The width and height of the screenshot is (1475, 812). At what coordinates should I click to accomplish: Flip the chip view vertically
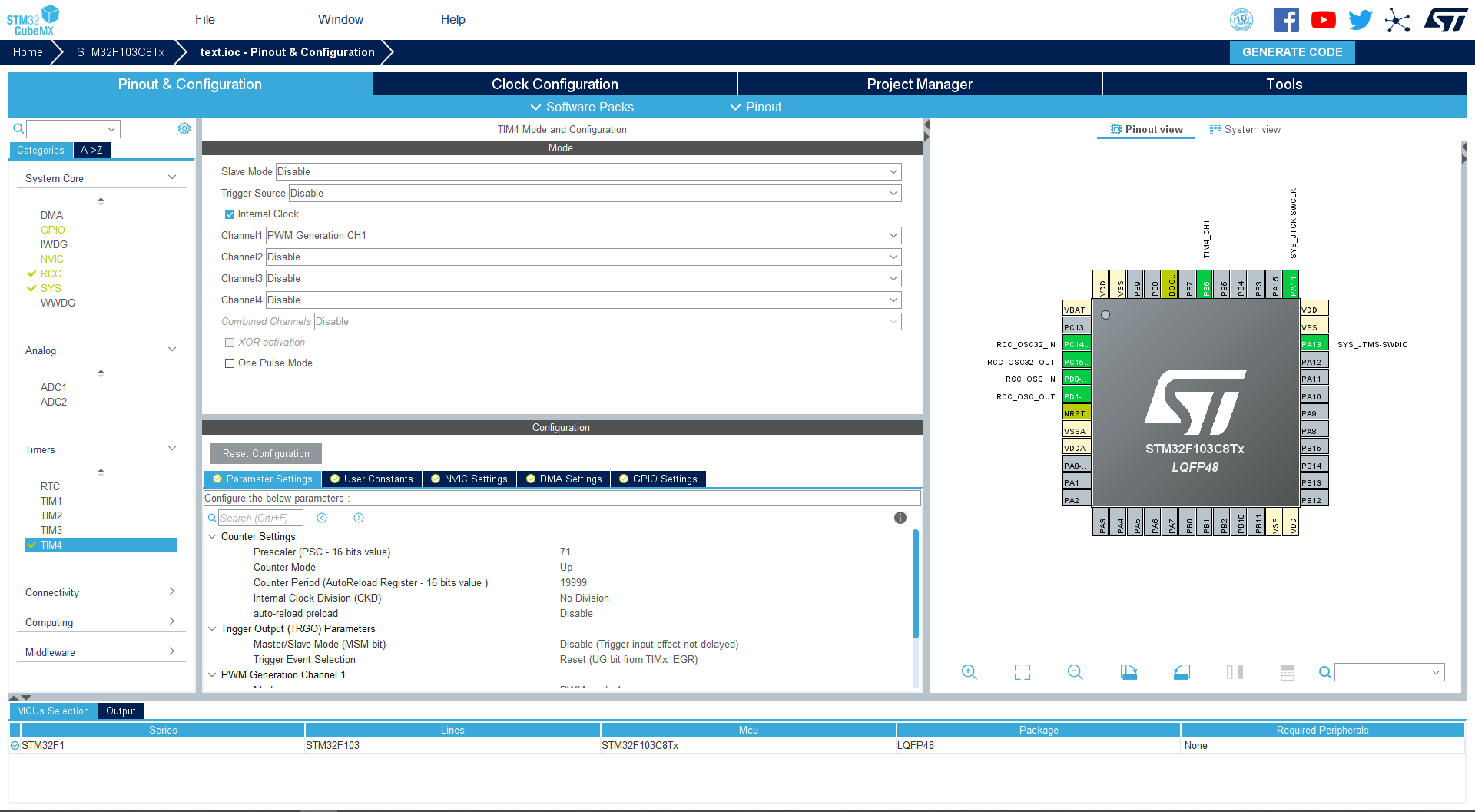(1288, 672)
